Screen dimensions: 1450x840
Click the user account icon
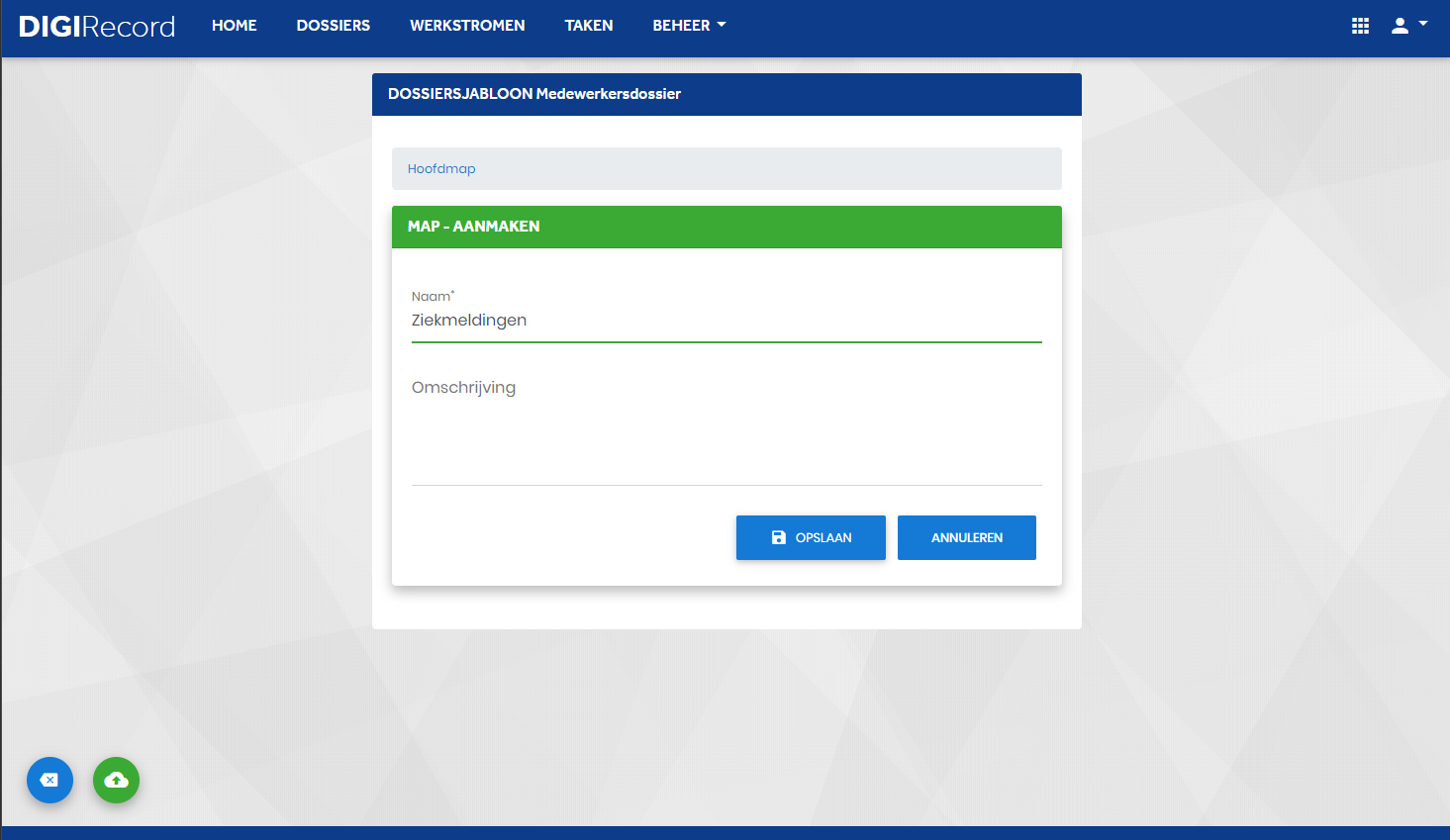click(x=1400, y=27)
